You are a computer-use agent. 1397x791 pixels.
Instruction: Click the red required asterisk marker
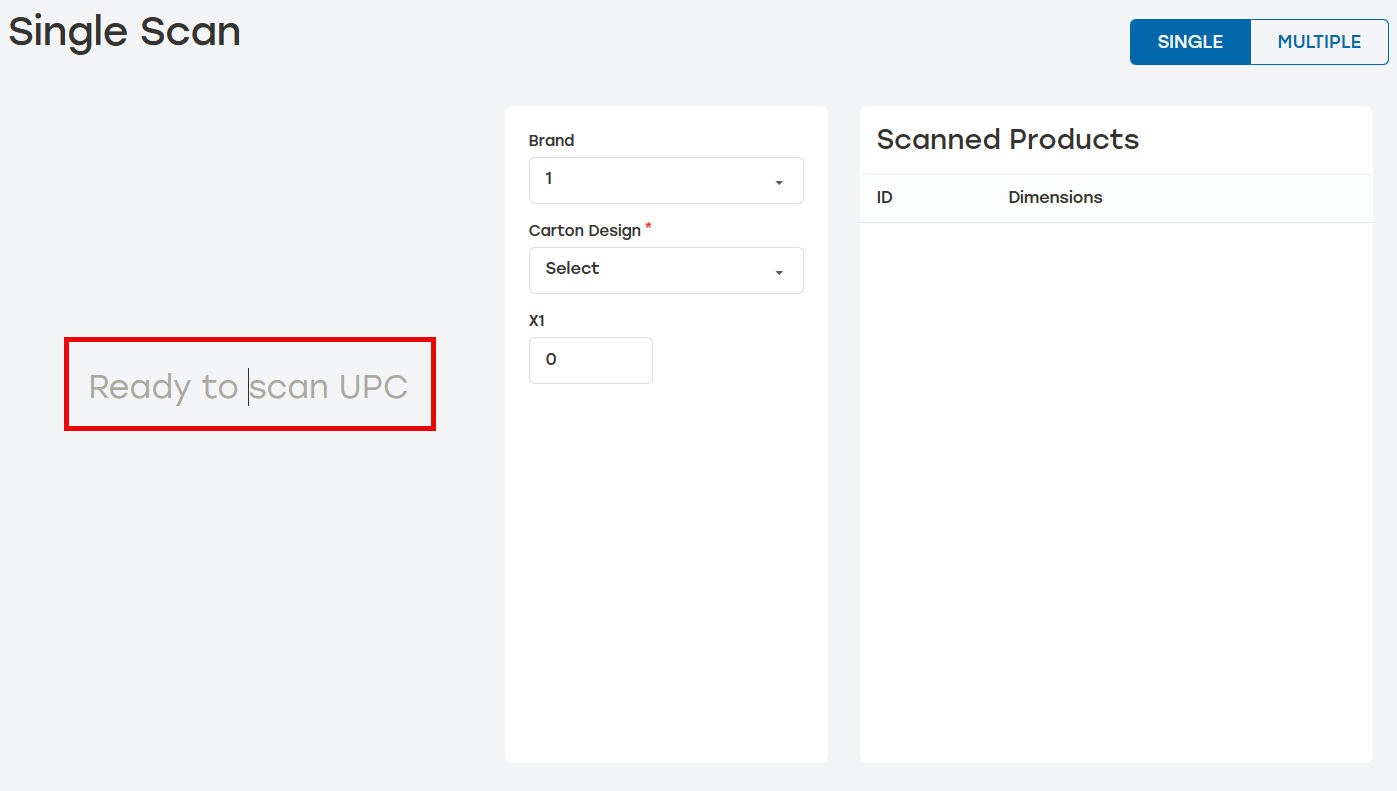pos(648,227)
